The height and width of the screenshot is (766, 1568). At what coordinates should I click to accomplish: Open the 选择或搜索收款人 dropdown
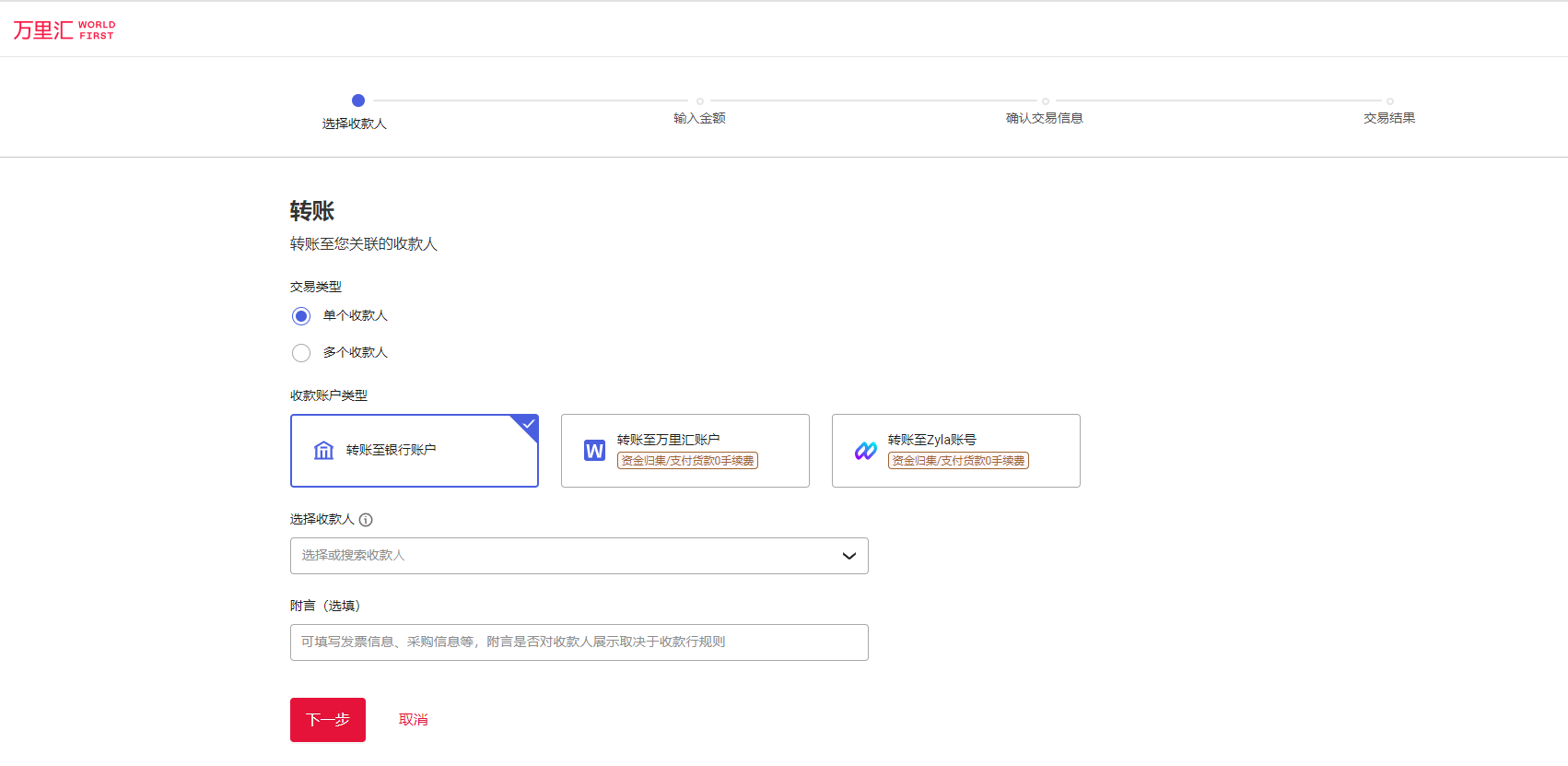[562, 556]
